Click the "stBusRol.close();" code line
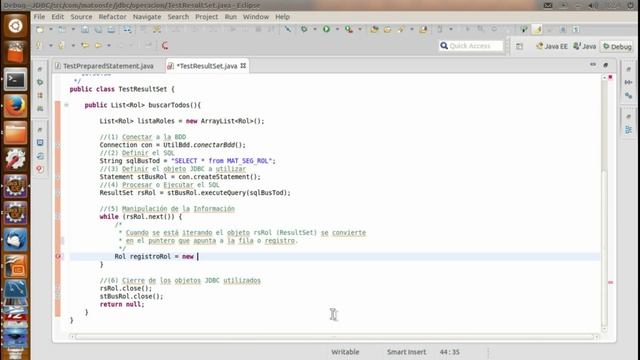The height and width of the screenshot is (360, 640). click(131, 296)
